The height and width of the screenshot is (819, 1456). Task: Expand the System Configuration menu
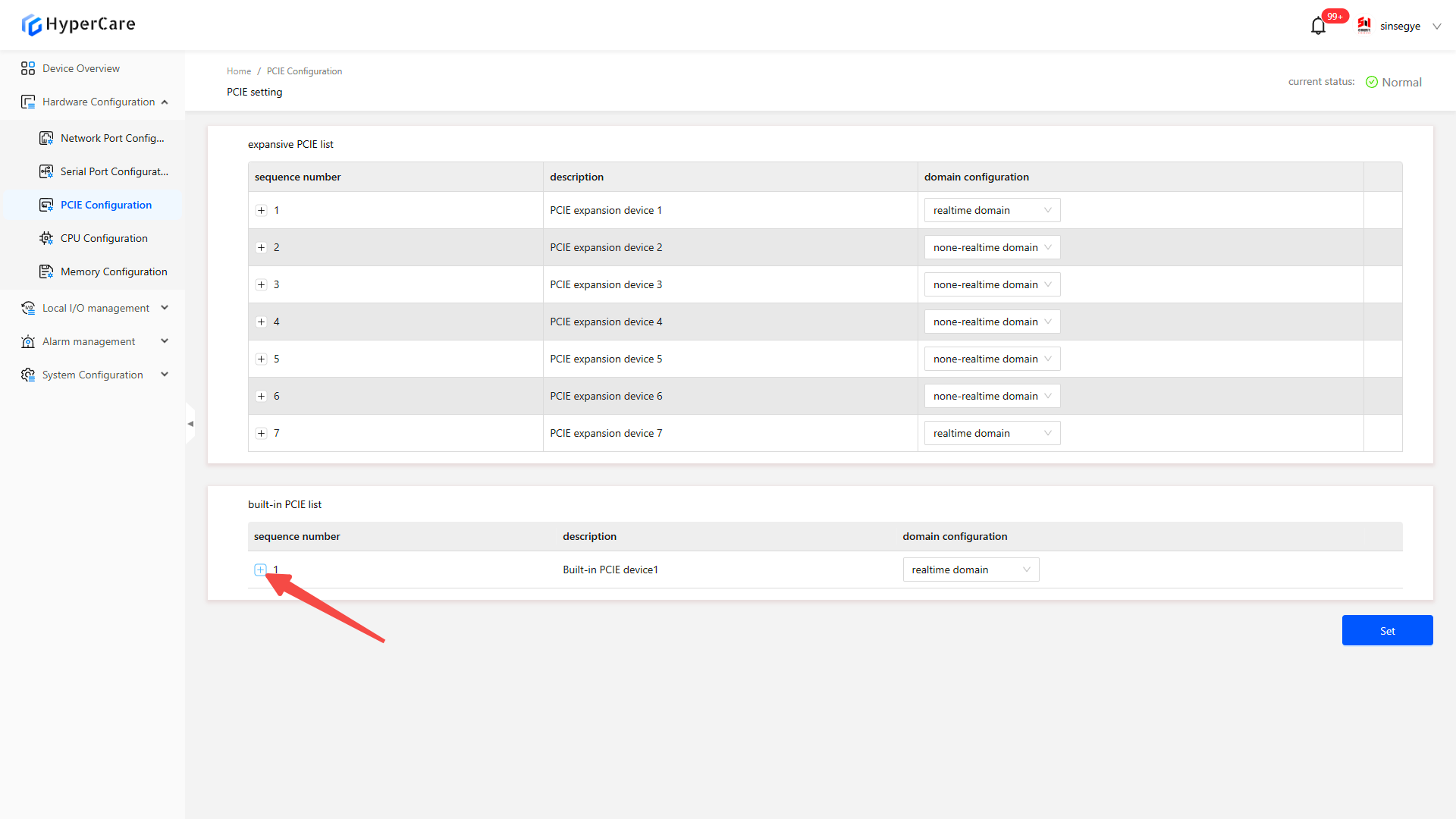(165, 375)
